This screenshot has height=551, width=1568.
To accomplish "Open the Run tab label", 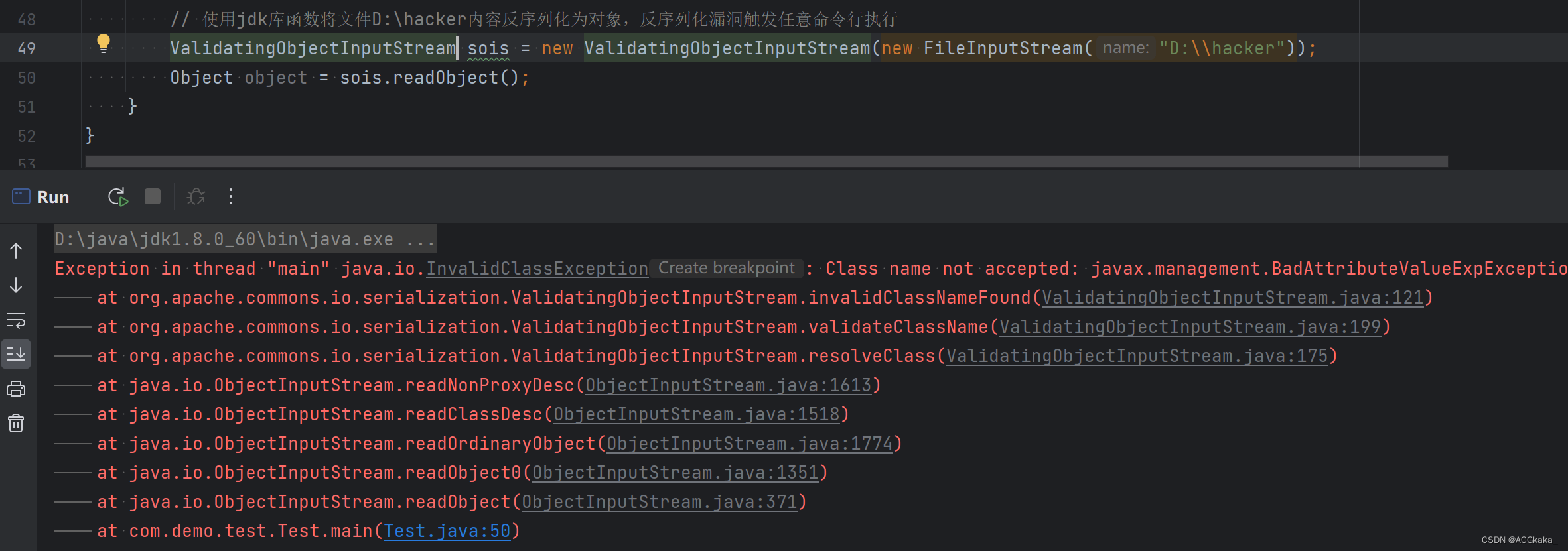I will pos(53,197).
